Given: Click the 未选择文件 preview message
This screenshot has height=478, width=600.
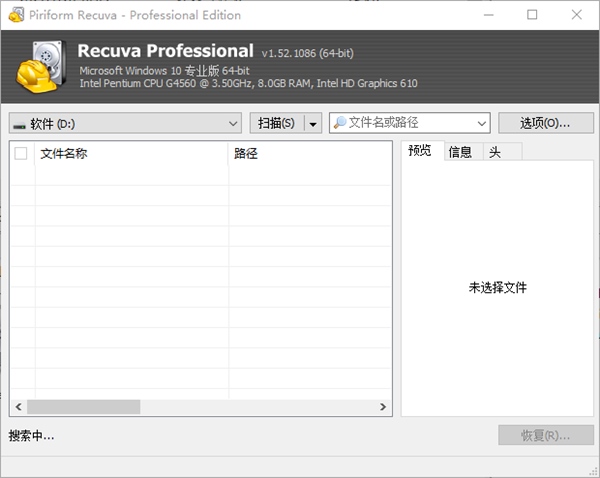Looking at the screenshot, I should click(497, 287).
